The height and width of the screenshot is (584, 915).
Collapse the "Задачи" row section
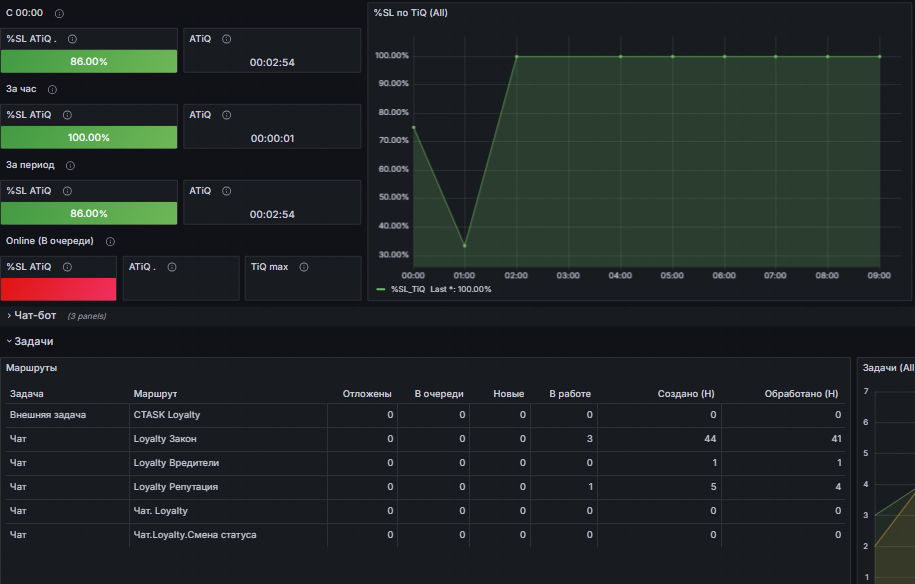[33, 341]
